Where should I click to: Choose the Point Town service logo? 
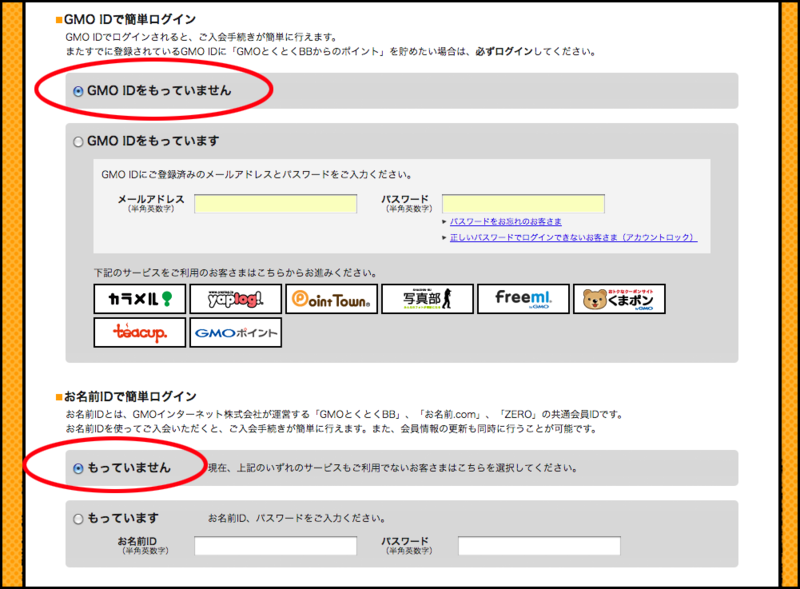coord(332,299)
